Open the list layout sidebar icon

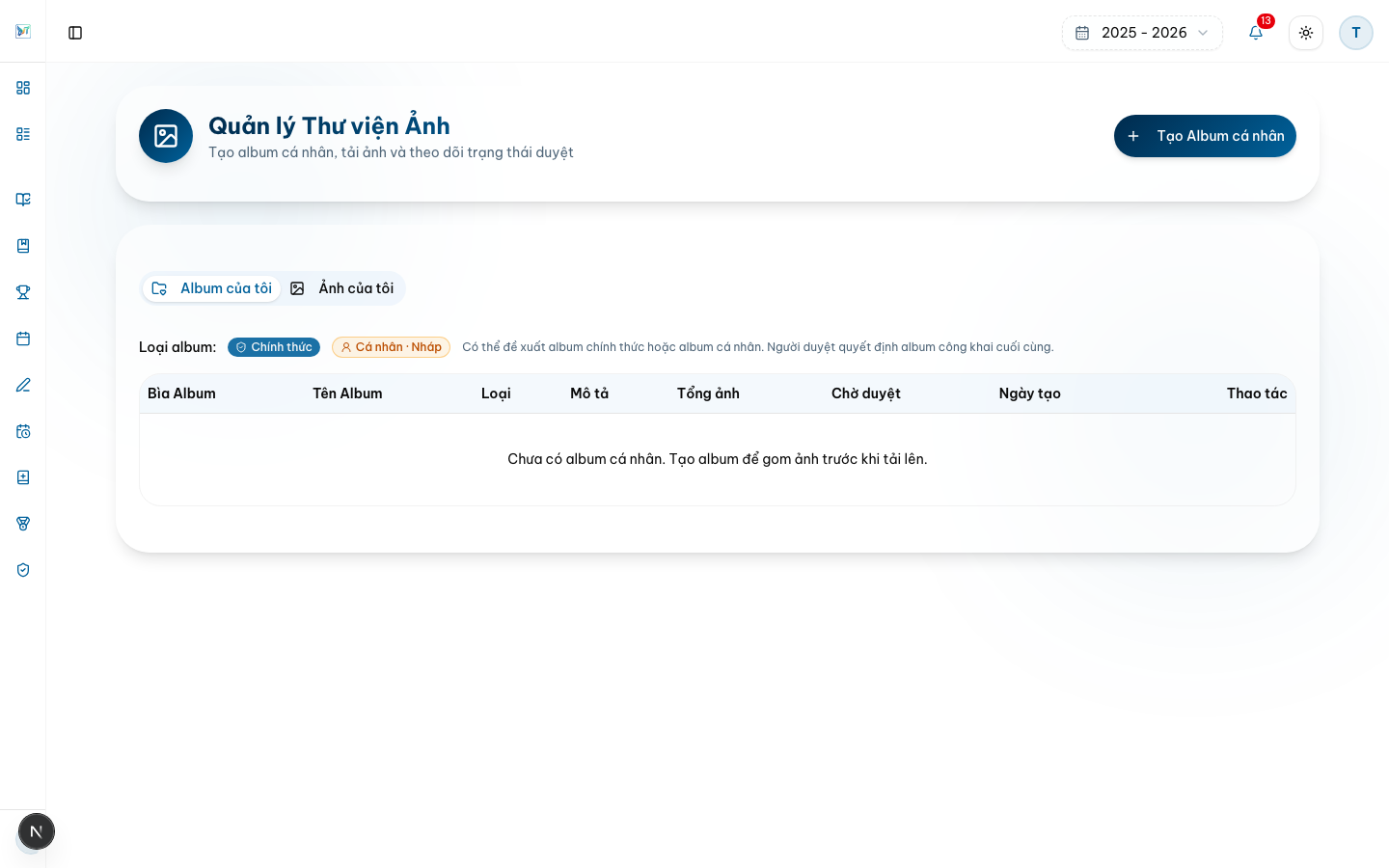23,134
